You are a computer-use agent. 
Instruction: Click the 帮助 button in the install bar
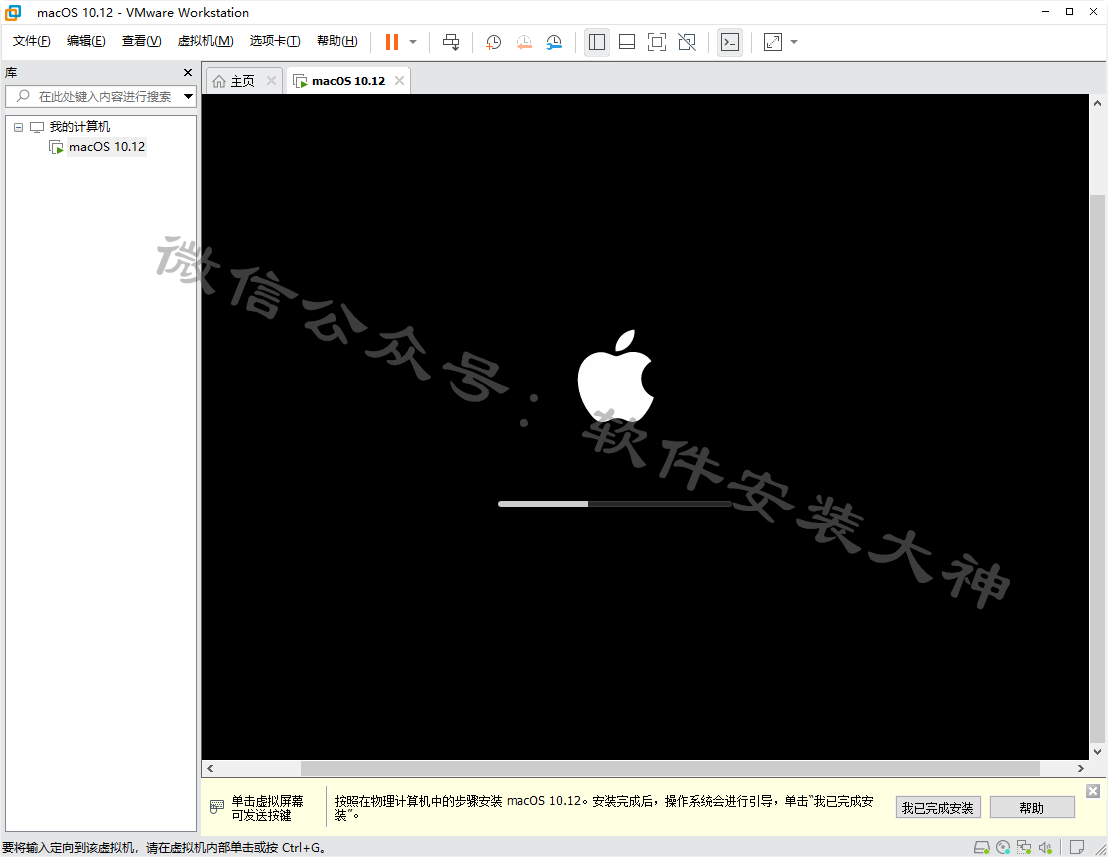point(1032,808)
